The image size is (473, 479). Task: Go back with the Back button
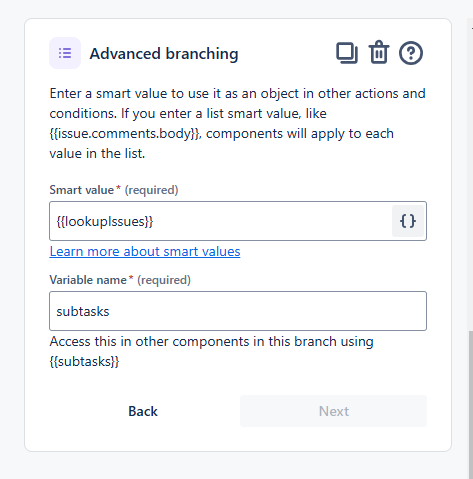(143, 411)
